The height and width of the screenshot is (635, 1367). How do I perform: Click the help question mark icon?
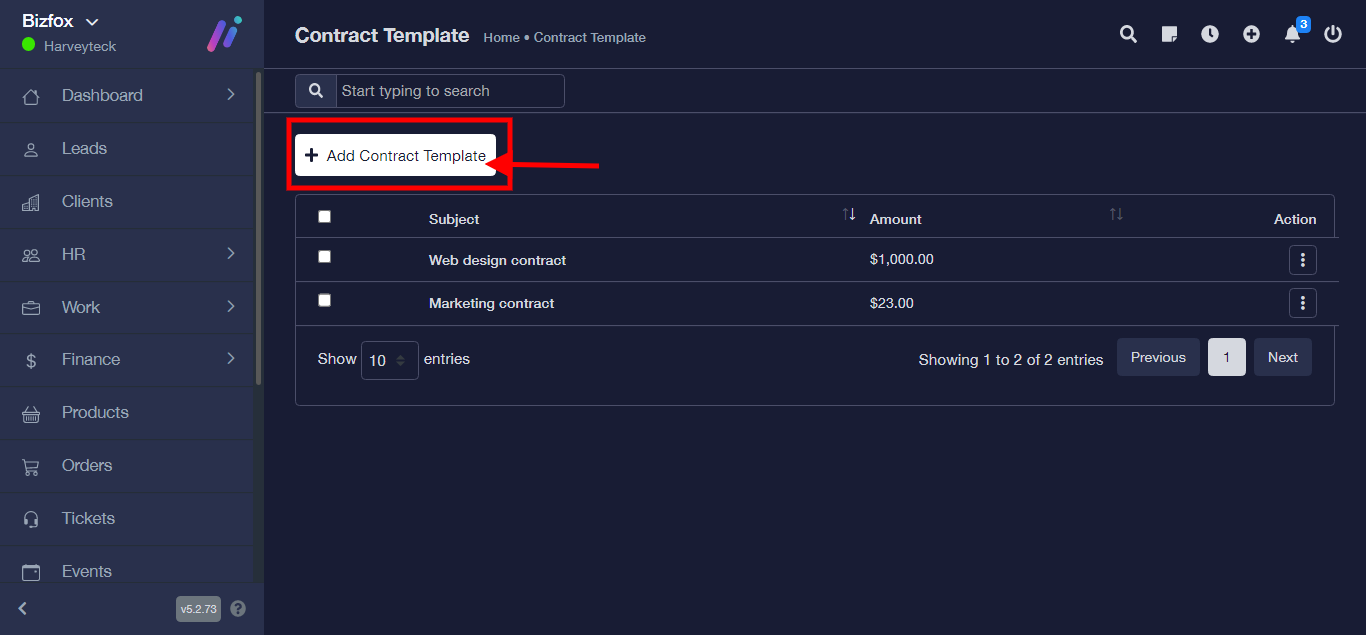click(x=238, y=608)
